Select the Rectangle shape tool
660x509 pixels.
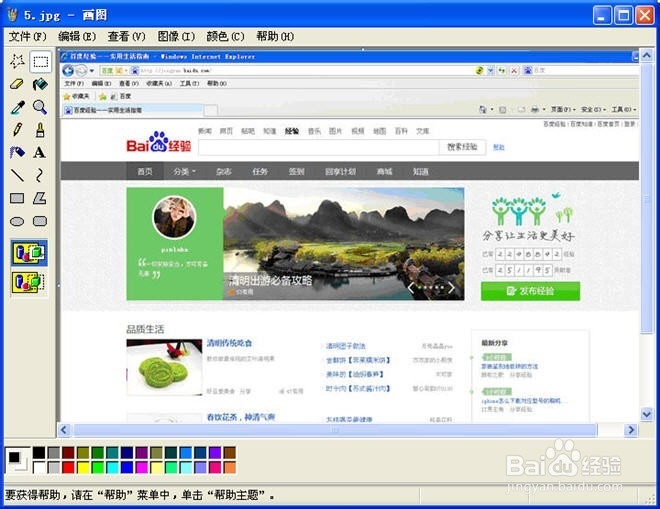tap(17, 198)
